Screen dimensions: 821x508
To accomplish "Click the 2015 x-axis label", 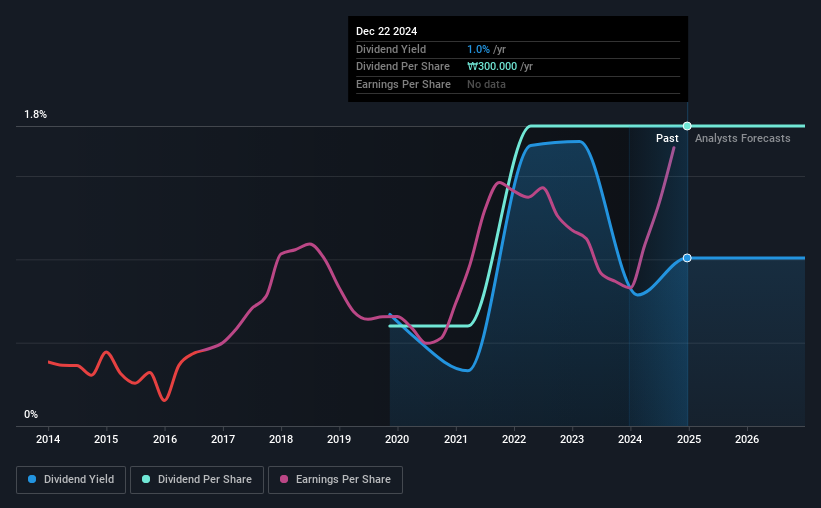I will click(x=106, y=439).
